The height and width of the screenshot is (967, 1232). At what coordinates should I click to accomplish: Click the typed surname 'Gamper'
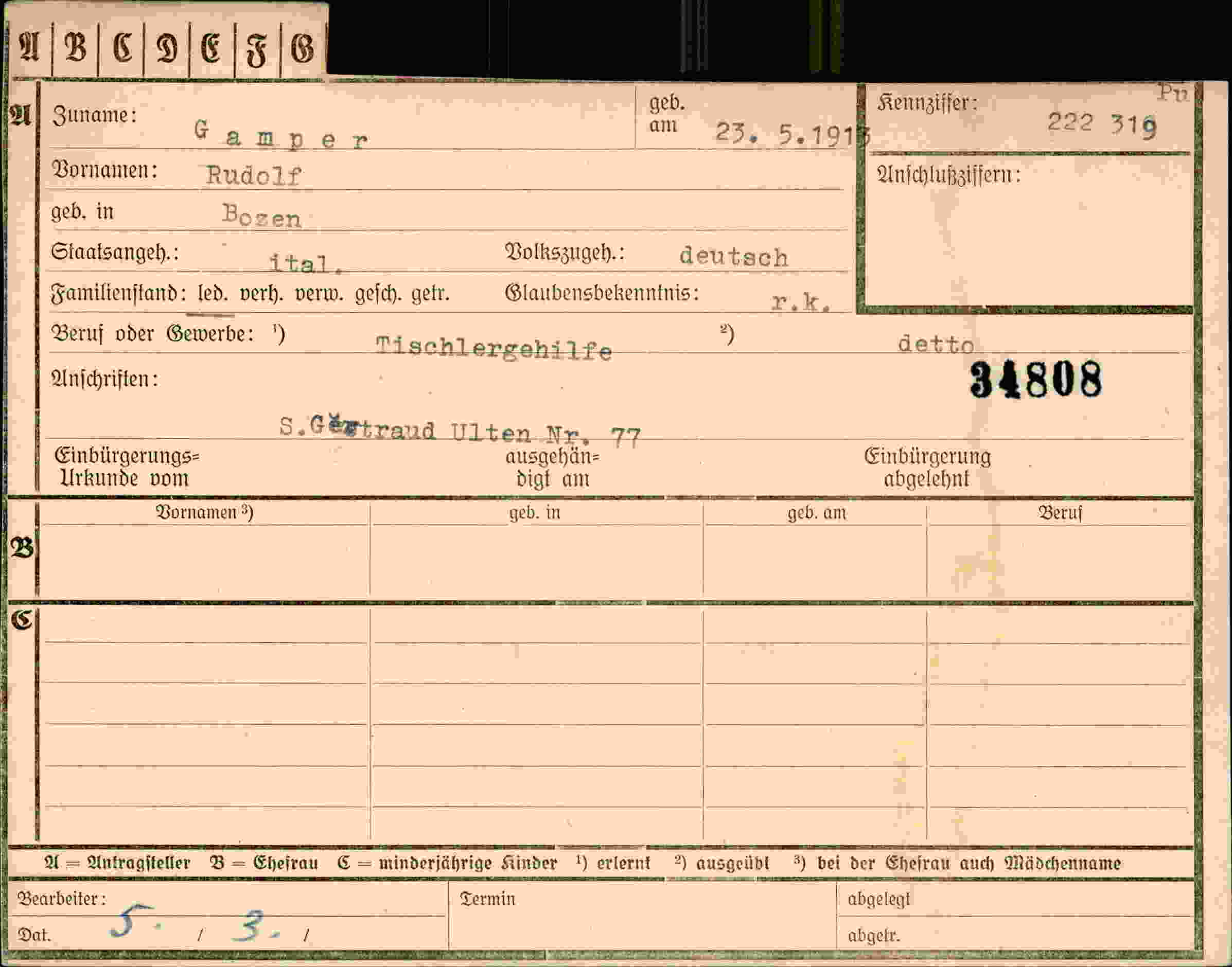[281, 135]
